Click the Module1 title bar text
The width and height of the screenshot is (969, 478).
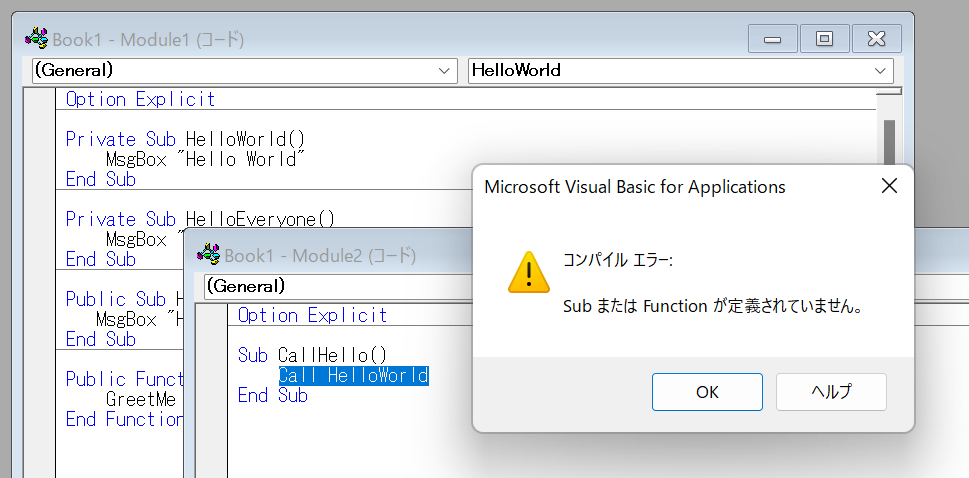click(x=148, y=40)
